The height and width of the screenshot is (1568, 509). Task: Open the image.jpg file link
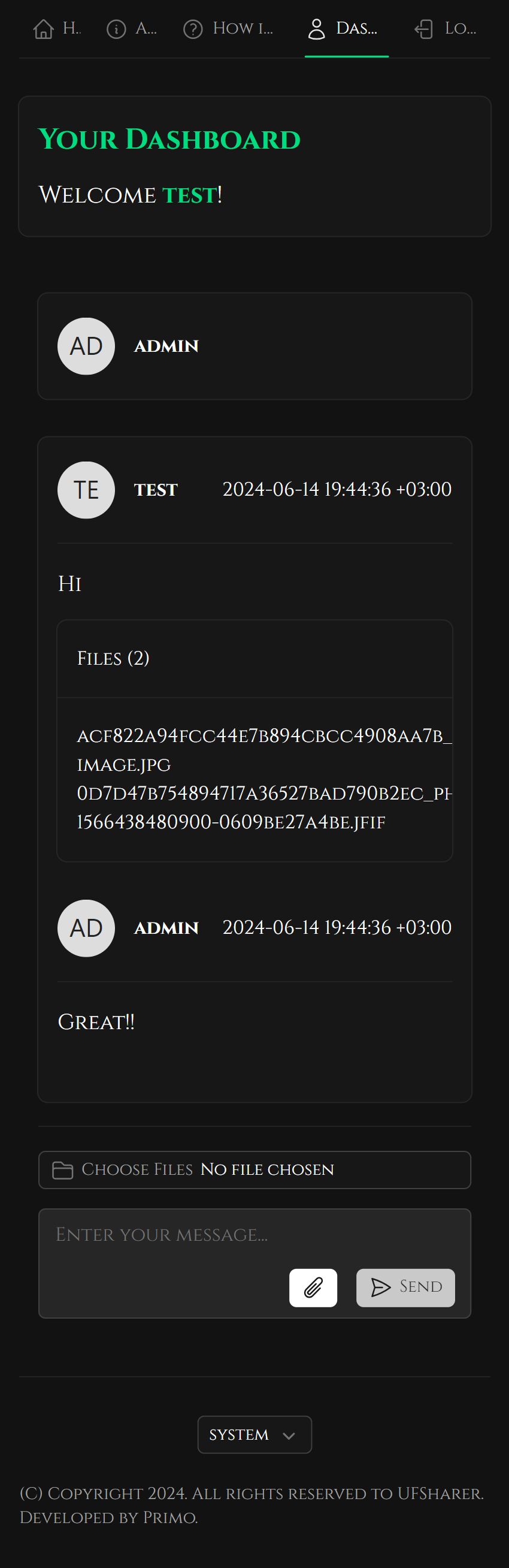[265, 750]
